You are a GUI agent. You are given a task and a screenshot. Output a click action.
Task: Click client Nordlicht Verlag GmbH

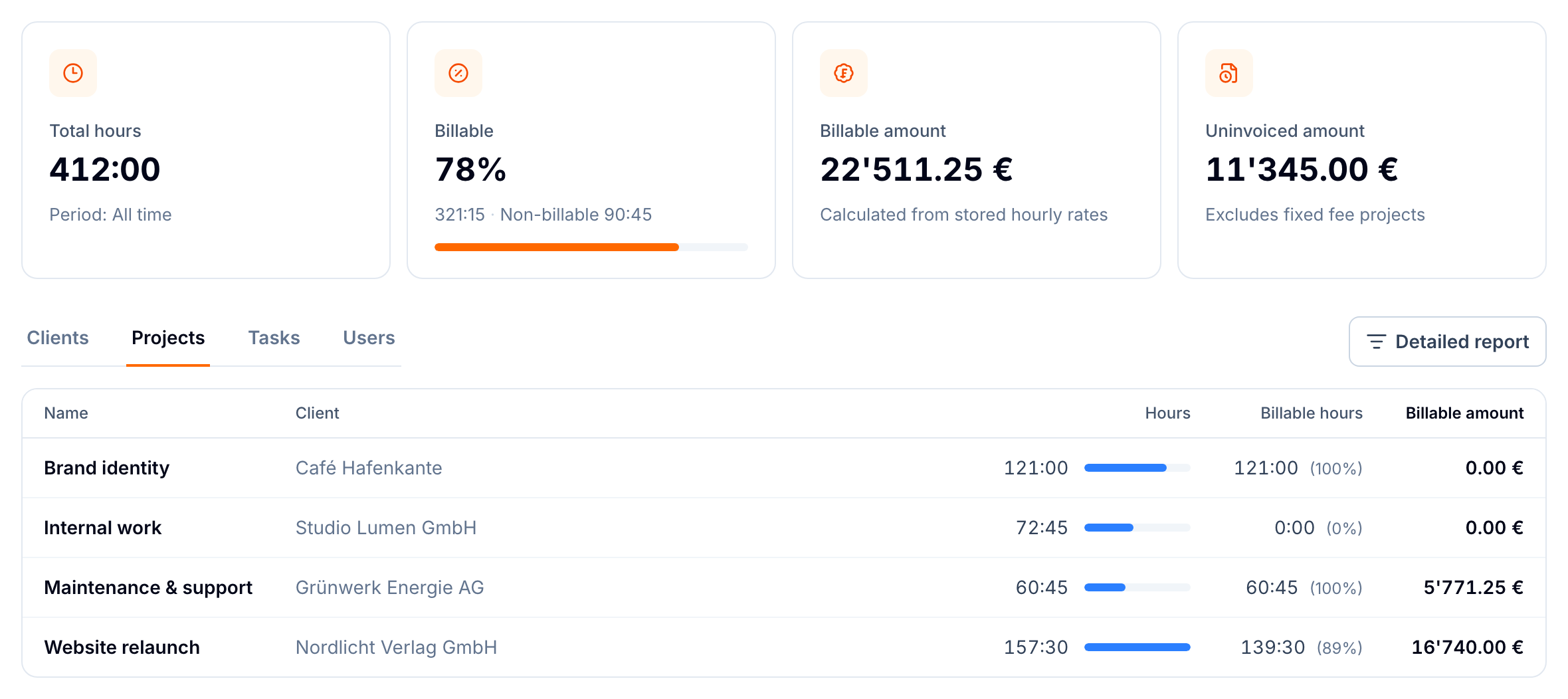pyautogui.click(x=396, y=647)
